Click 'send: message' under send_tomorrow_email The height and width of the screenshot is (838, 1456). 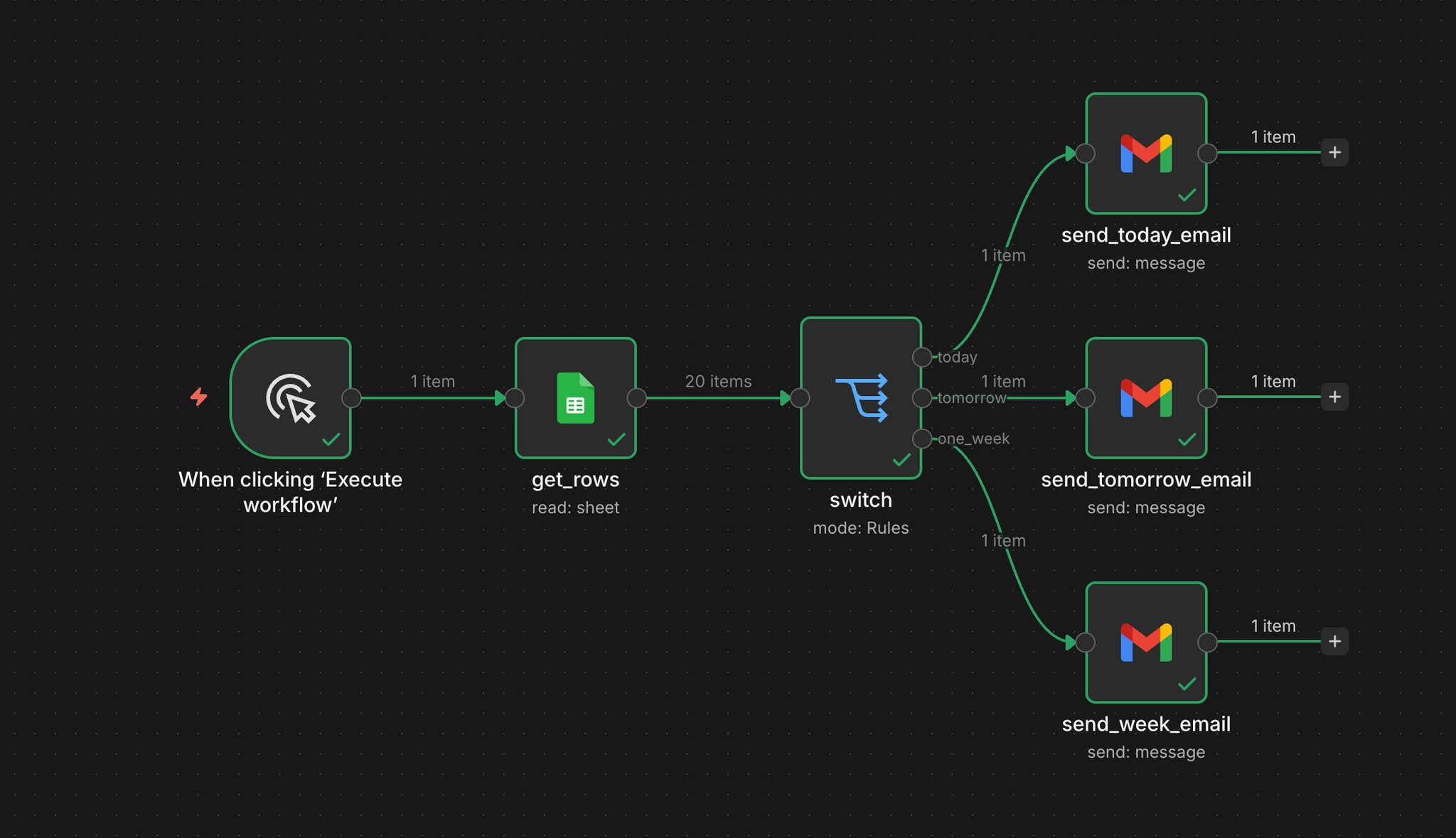[1146, 508]
